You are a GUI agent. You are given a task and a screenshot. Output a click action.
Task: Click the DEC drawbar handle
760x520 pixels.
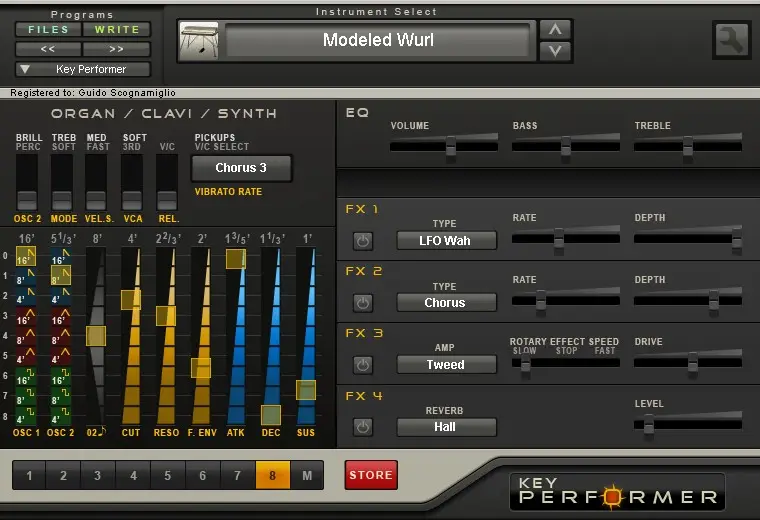271,415
